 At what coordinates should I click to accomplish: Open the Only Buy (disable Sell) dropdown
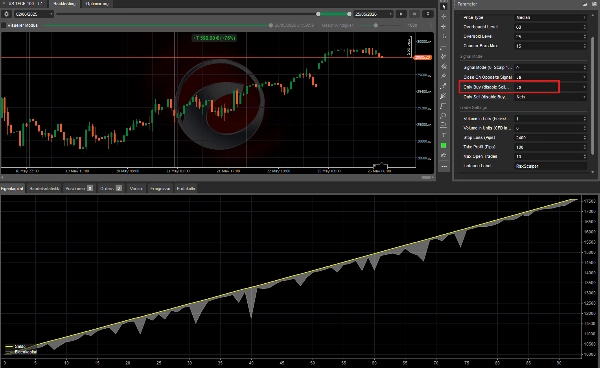click(550, 87)
